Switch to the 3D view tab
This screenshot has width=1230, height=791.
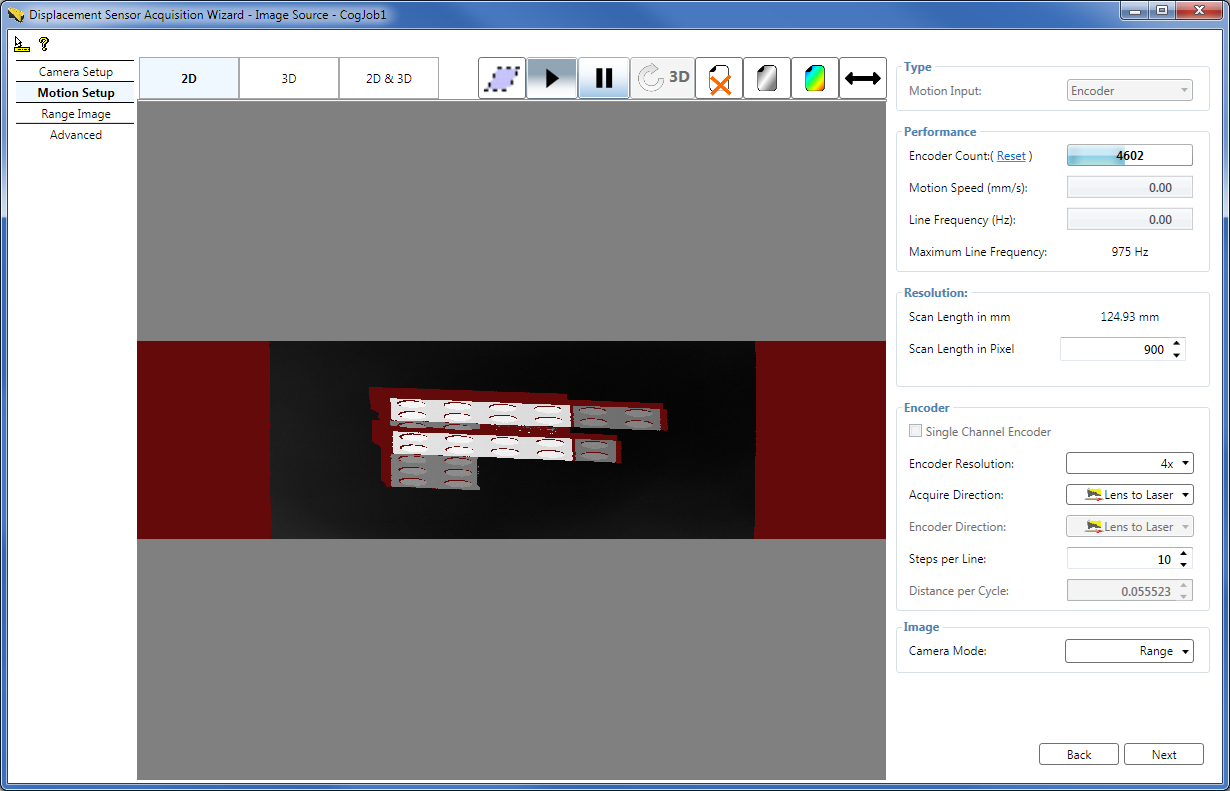pyautogui.click(x=288, y=77)
